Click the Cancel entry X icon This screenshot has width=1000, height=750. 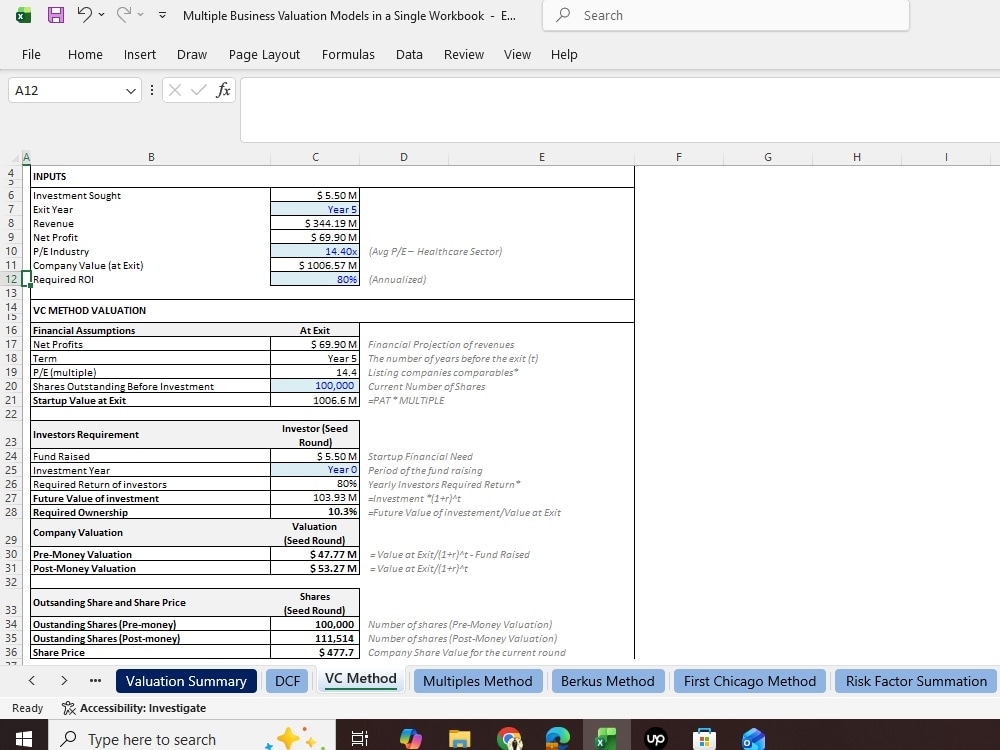click(175, 91)
